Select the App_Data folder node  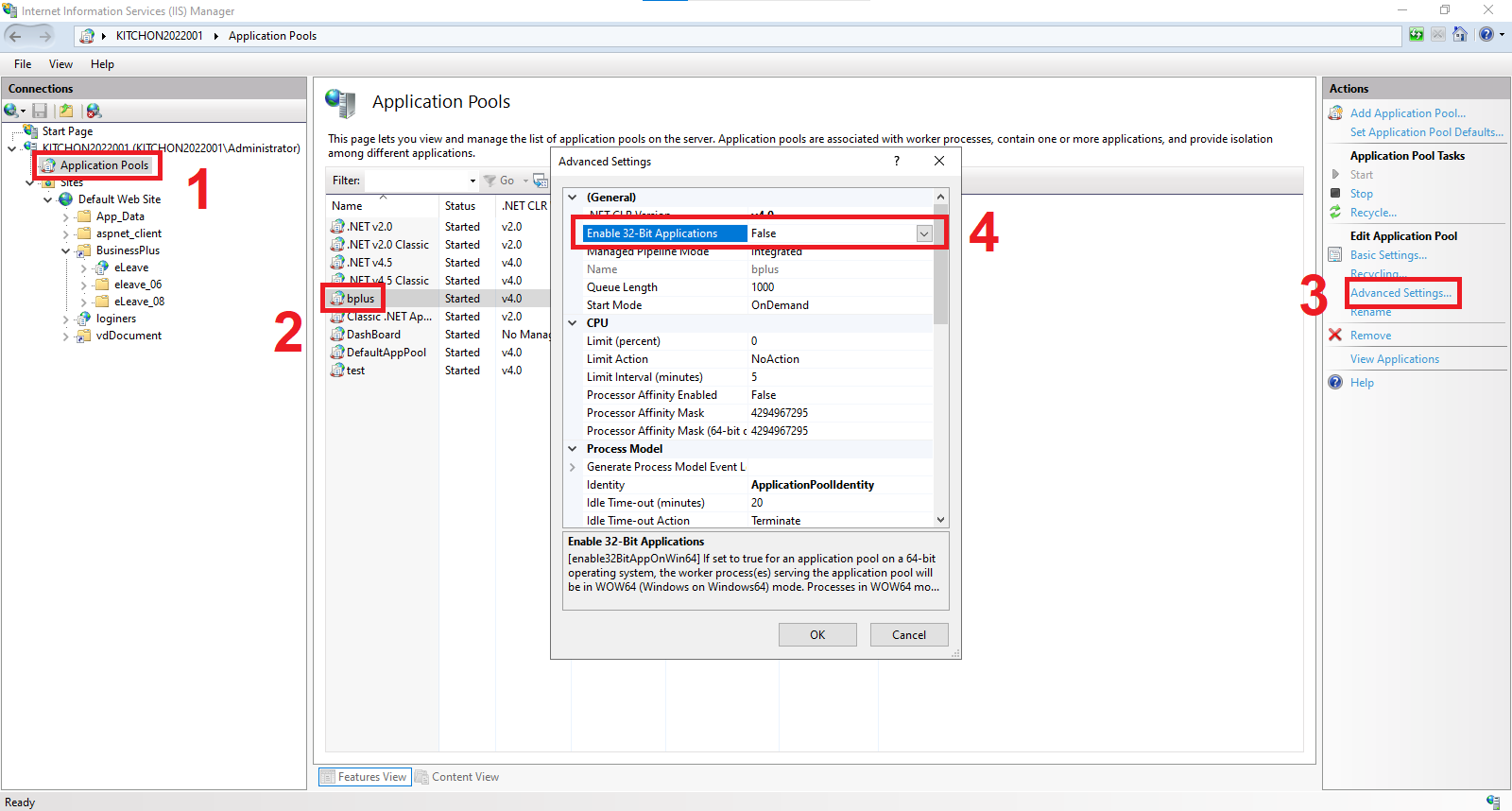pyautogui.click(x=120, y=216)
